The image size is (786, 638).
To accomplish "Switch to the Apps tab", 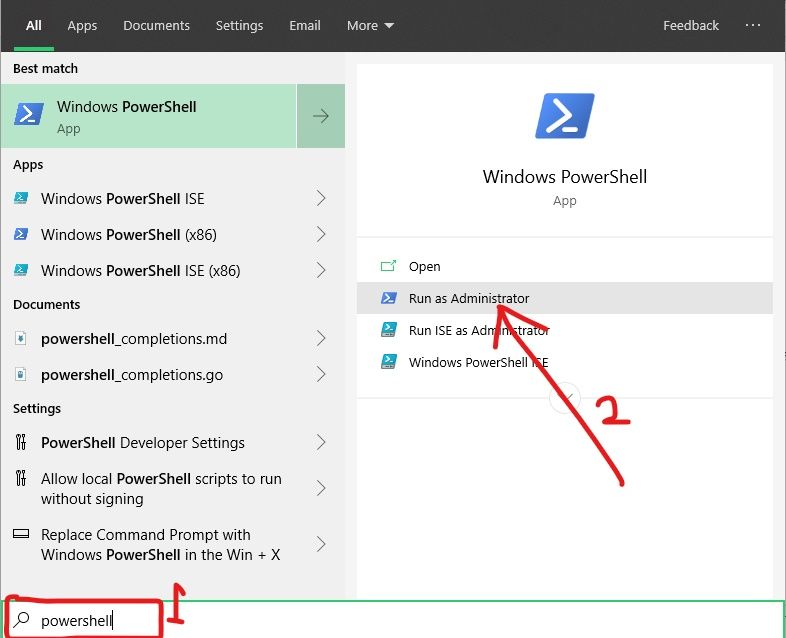I will 82,25.
